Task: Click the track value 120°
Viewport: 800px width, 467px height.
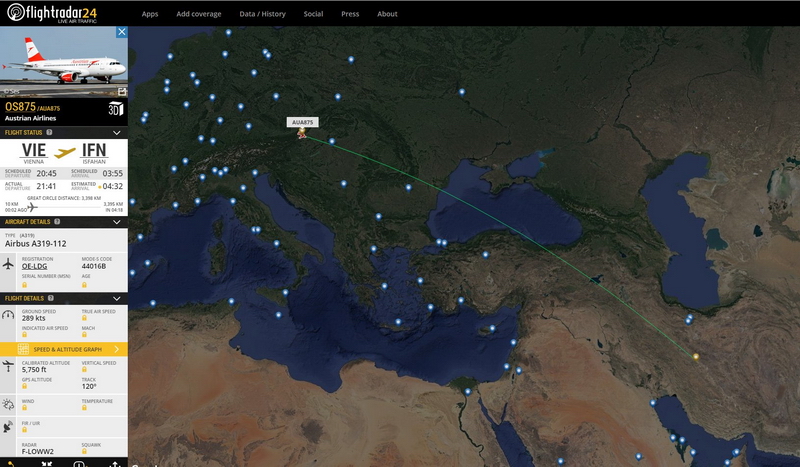Action: [89, 386]
